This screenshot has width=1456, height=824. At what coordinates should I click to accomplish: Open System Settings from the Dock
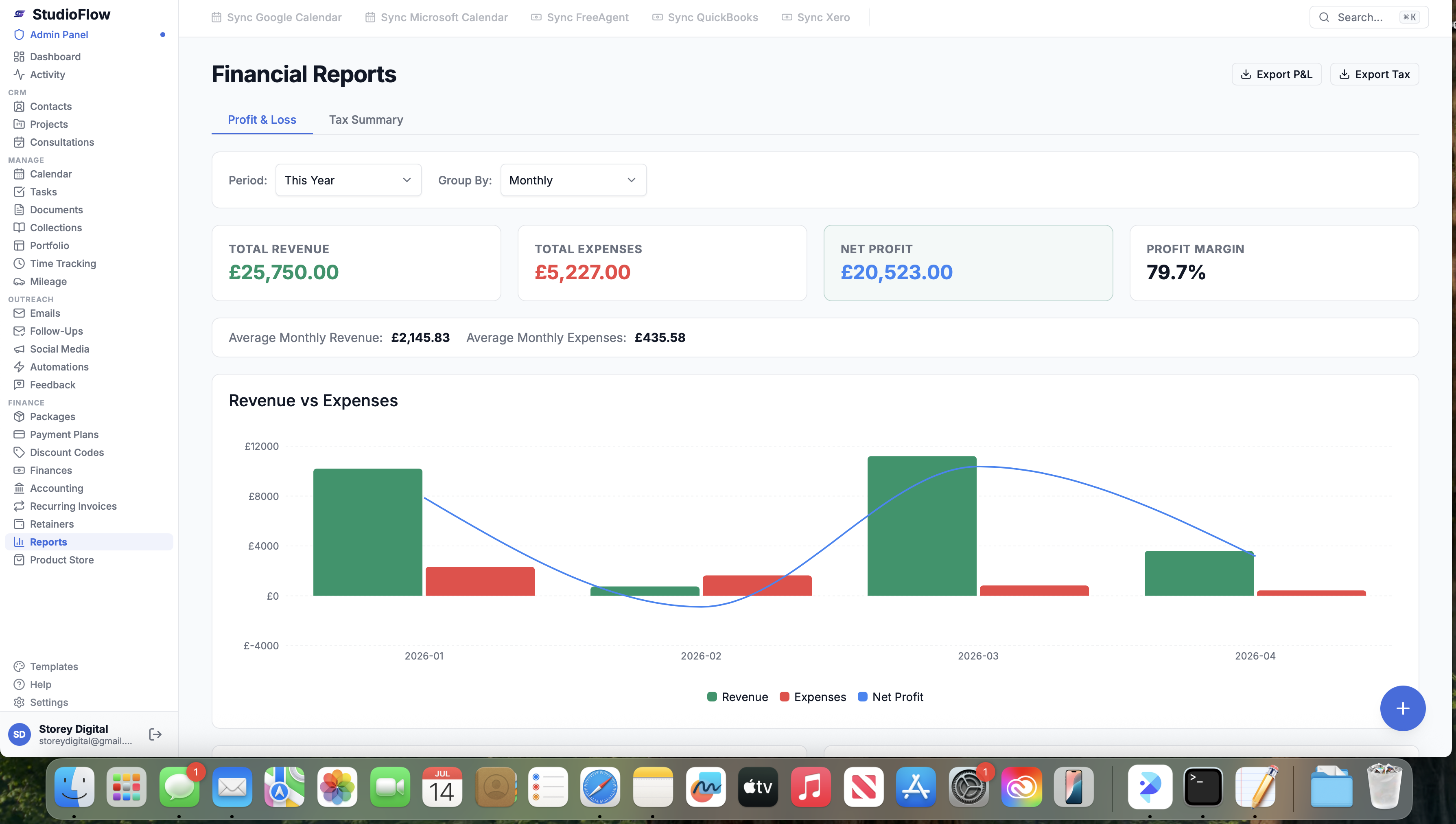tap(968, 787)
